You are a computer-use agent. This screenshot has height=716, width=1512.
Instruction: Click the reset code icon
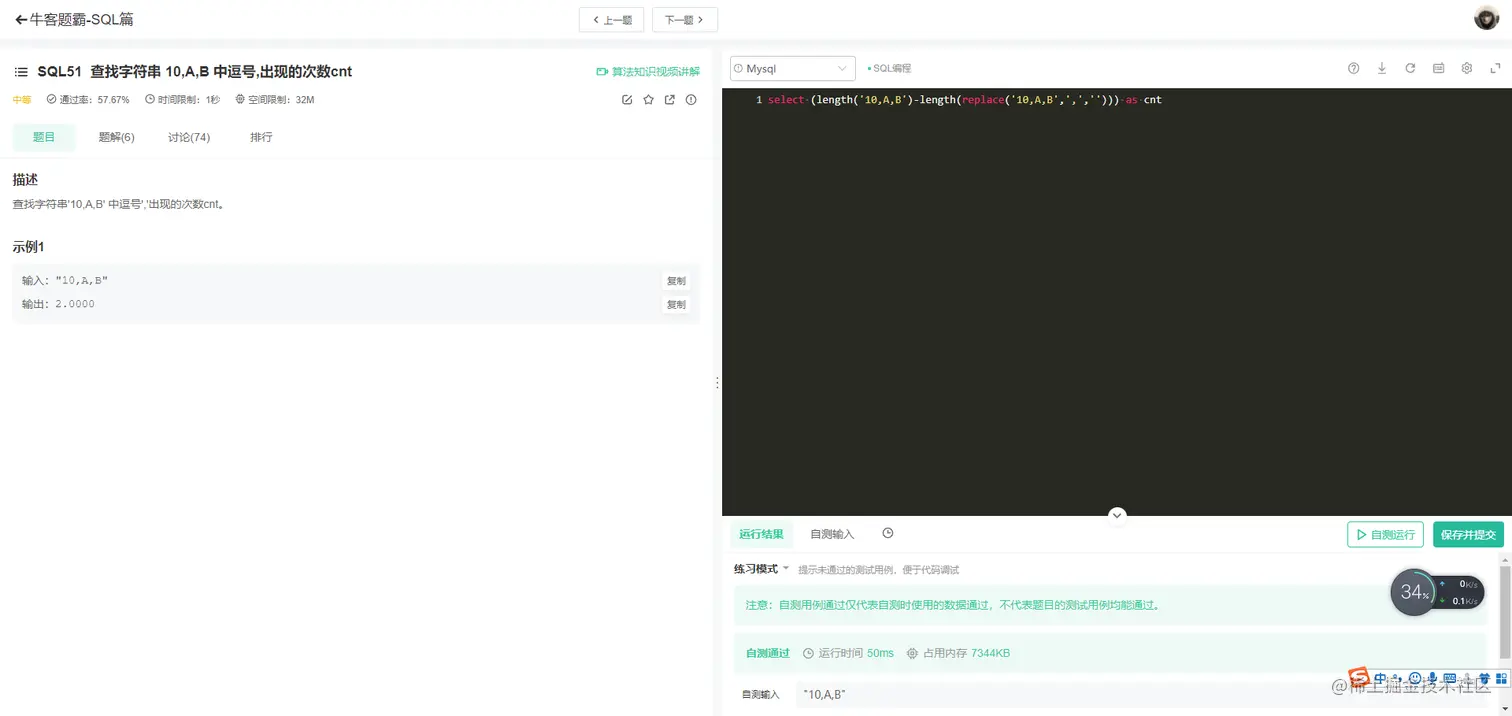1410,68
